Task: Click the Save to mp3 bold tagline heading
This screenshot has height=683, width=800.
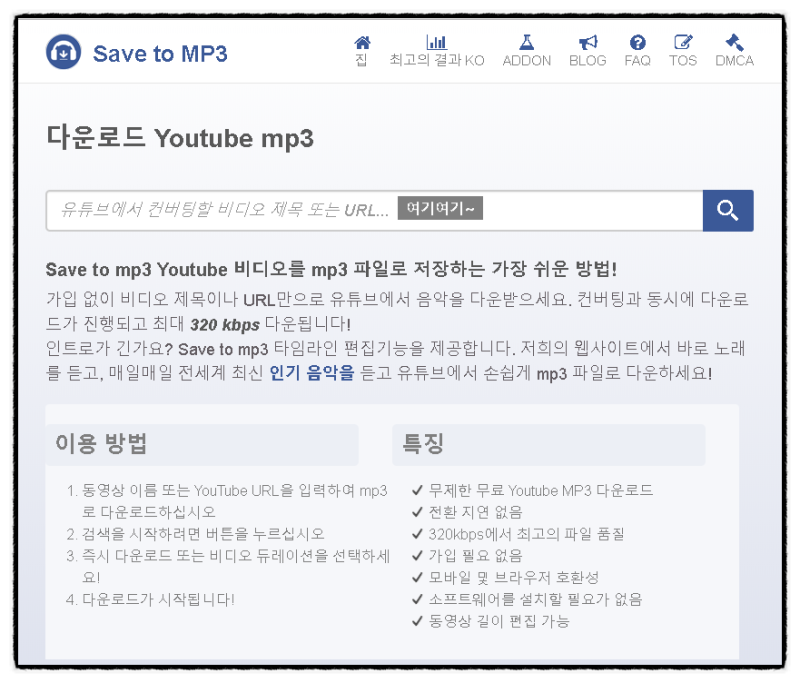Action: (332, 269)
